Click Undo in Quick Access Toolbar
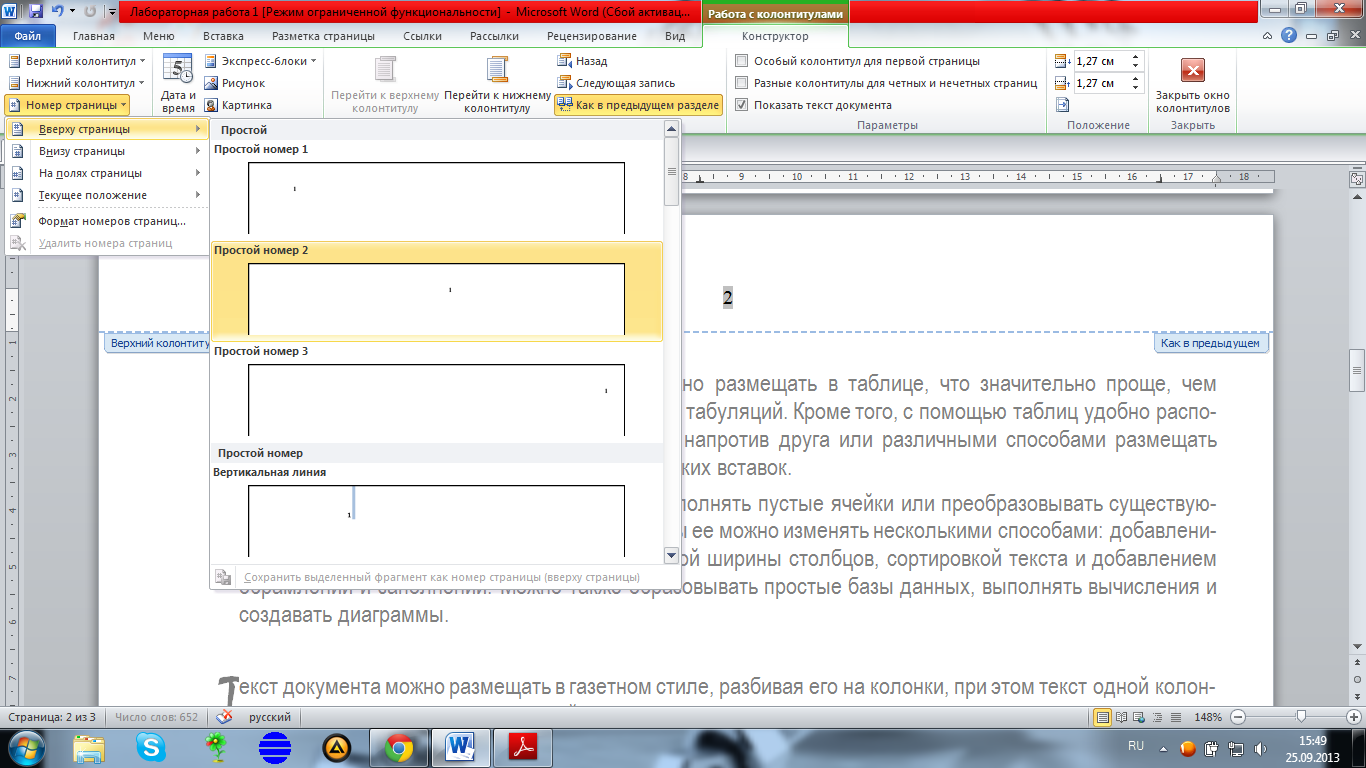This screenshot has height=768, width=1366. click(58, 12)
